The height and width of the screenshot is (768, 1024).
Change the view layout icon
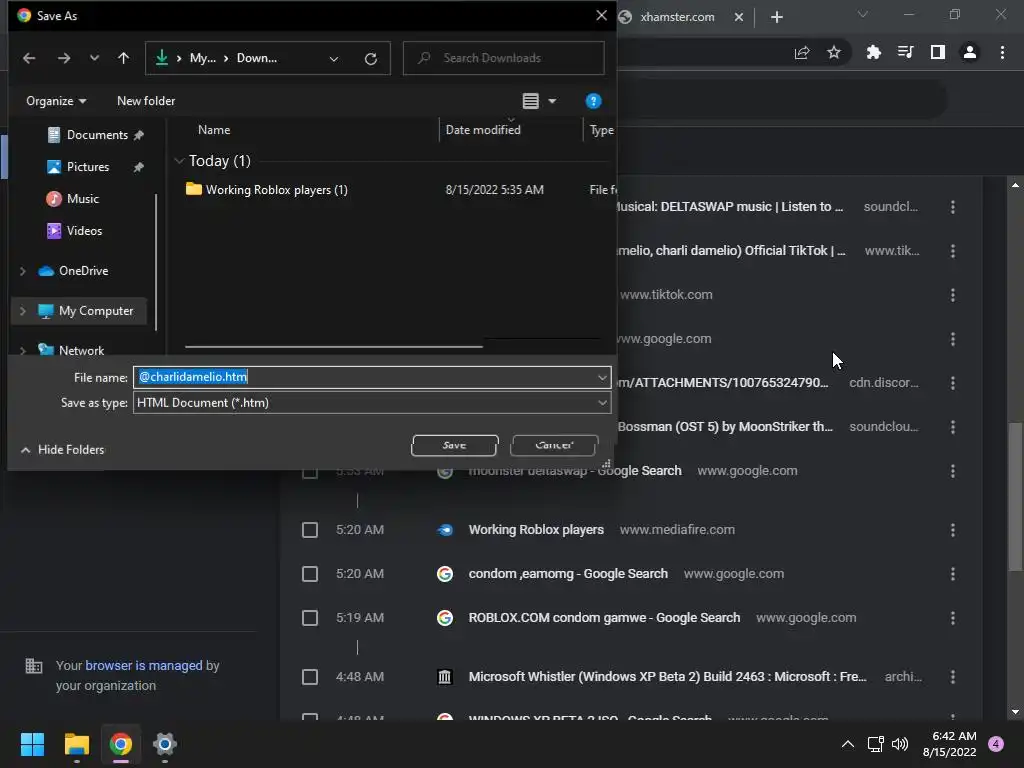pos(530,101)
